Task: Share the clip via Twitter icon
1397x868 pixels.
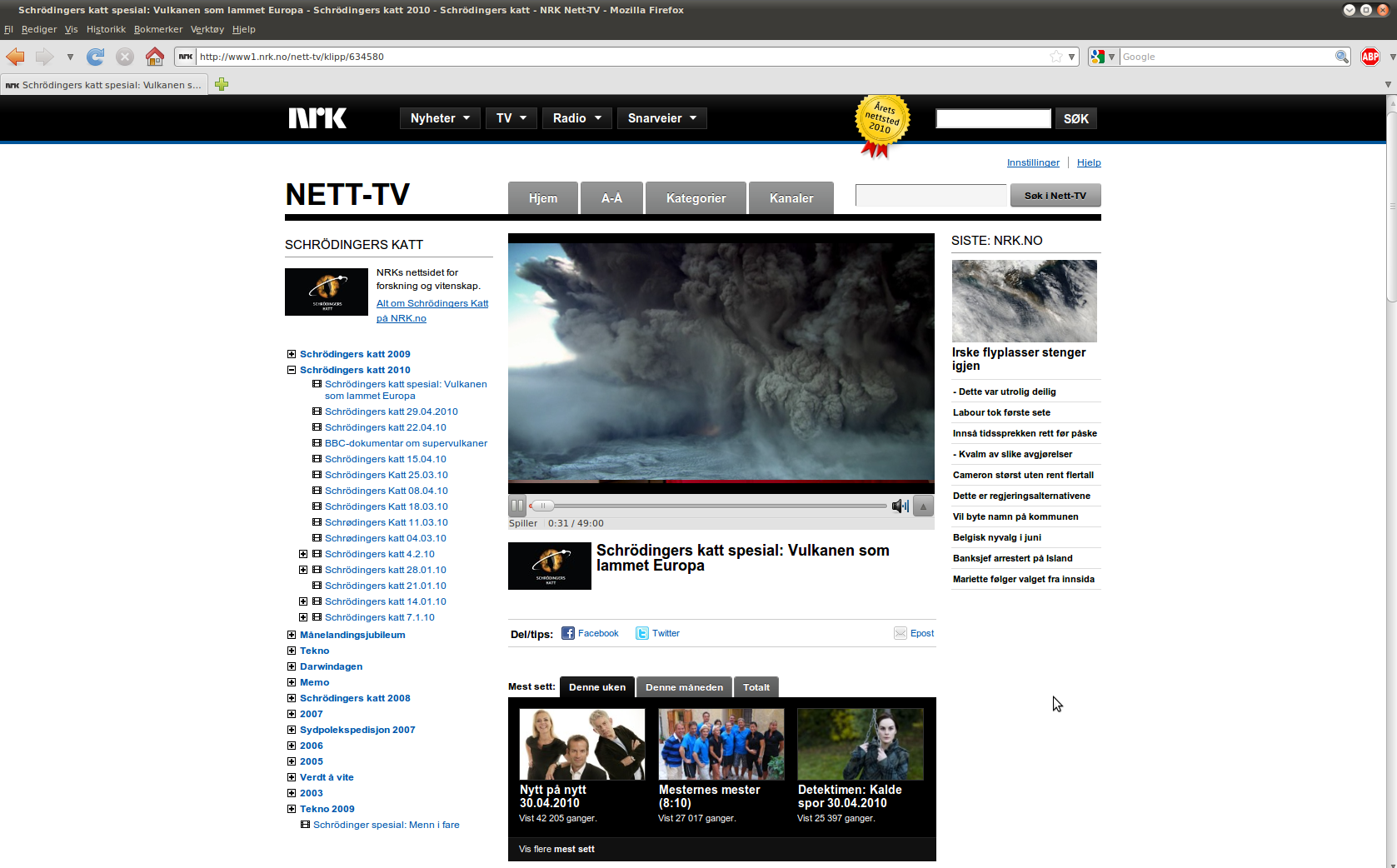Action: [642, 633]
